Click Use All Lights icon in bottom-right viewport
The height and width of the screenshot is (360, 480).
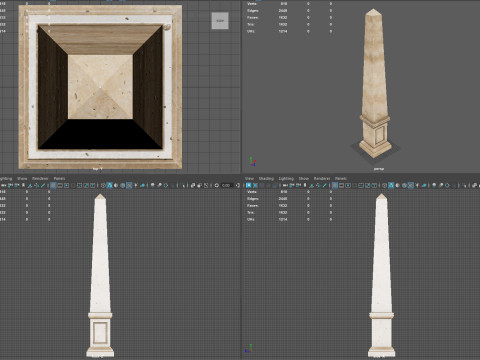tap(417, 185)
